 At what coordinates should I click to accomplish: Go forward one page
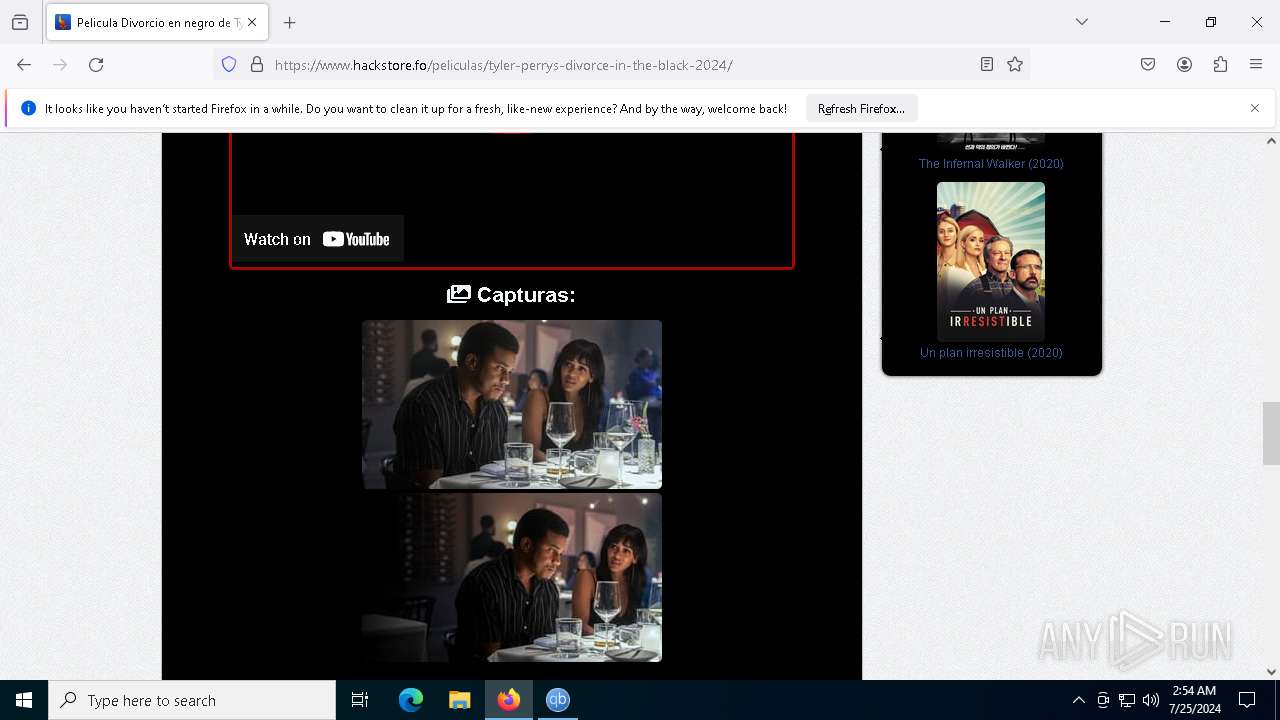click(x=60, y=65)
